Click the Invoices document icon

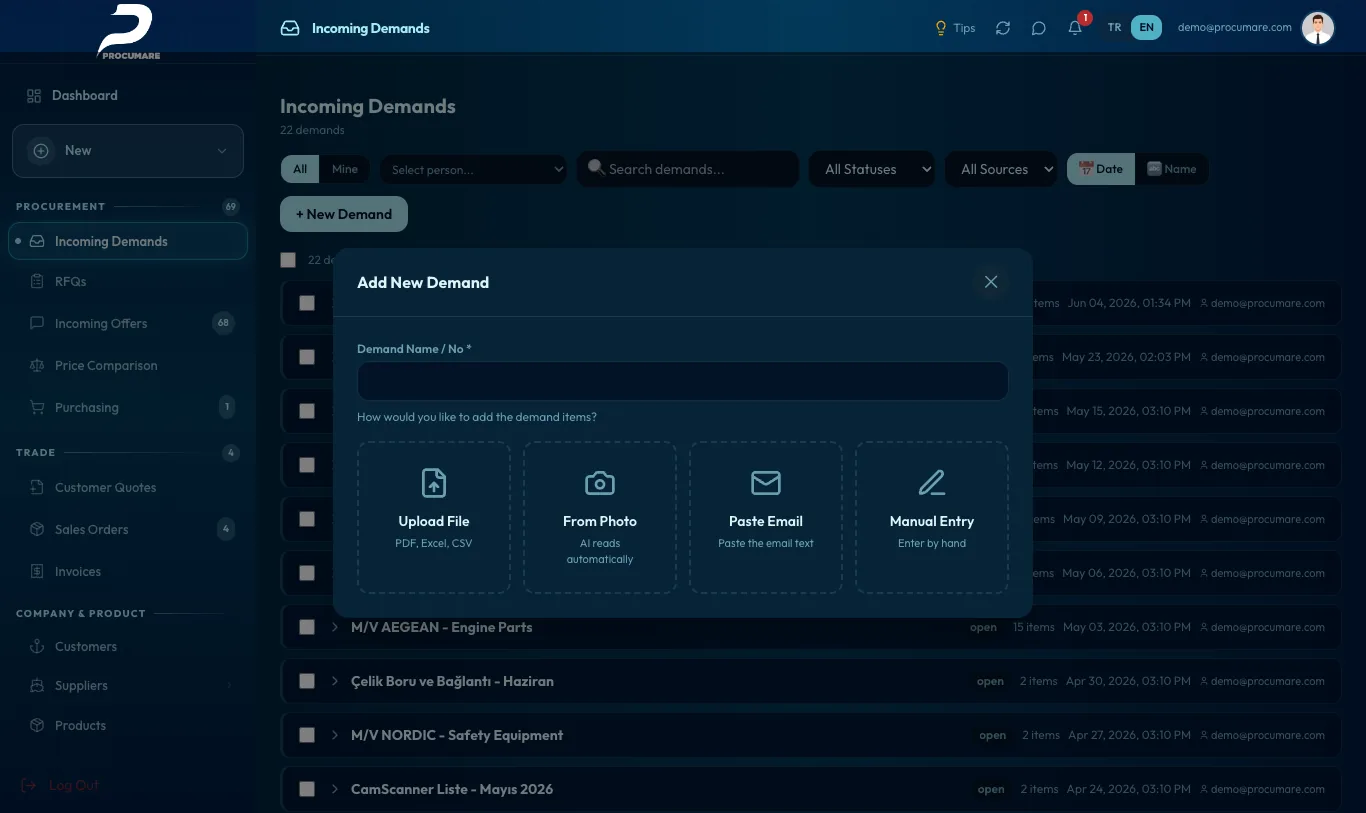click(37, 571)
